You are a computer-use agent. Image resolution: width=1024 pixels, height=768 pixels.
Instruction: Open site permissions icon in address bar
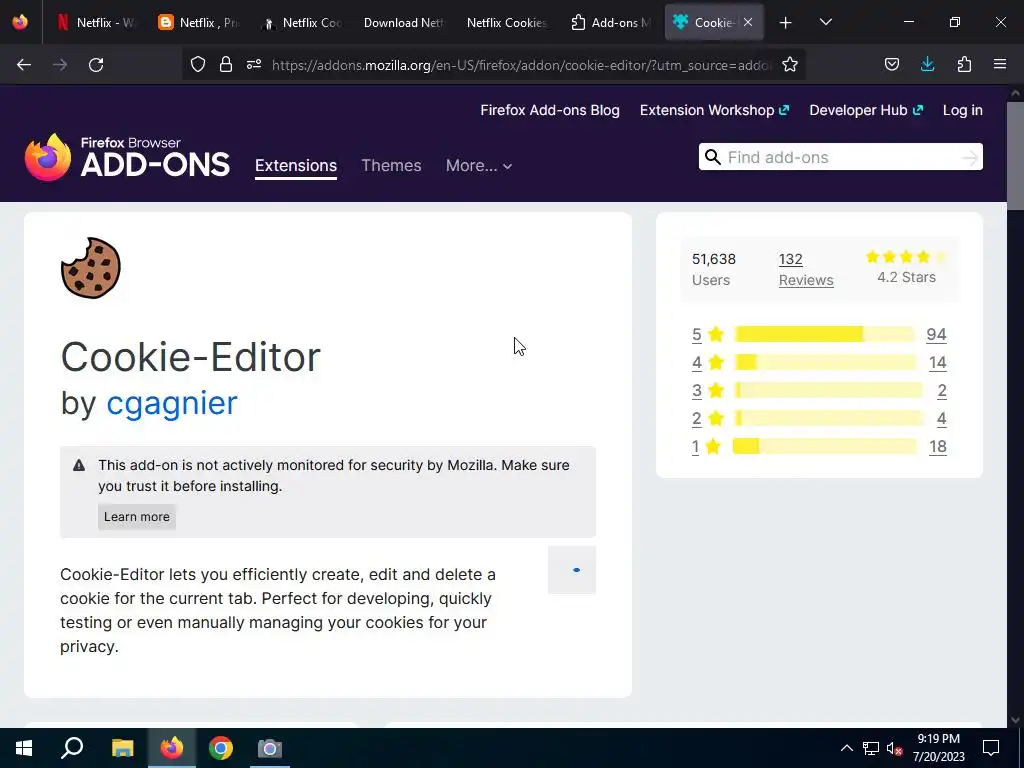pyautogui.click(x=254, y=64)
